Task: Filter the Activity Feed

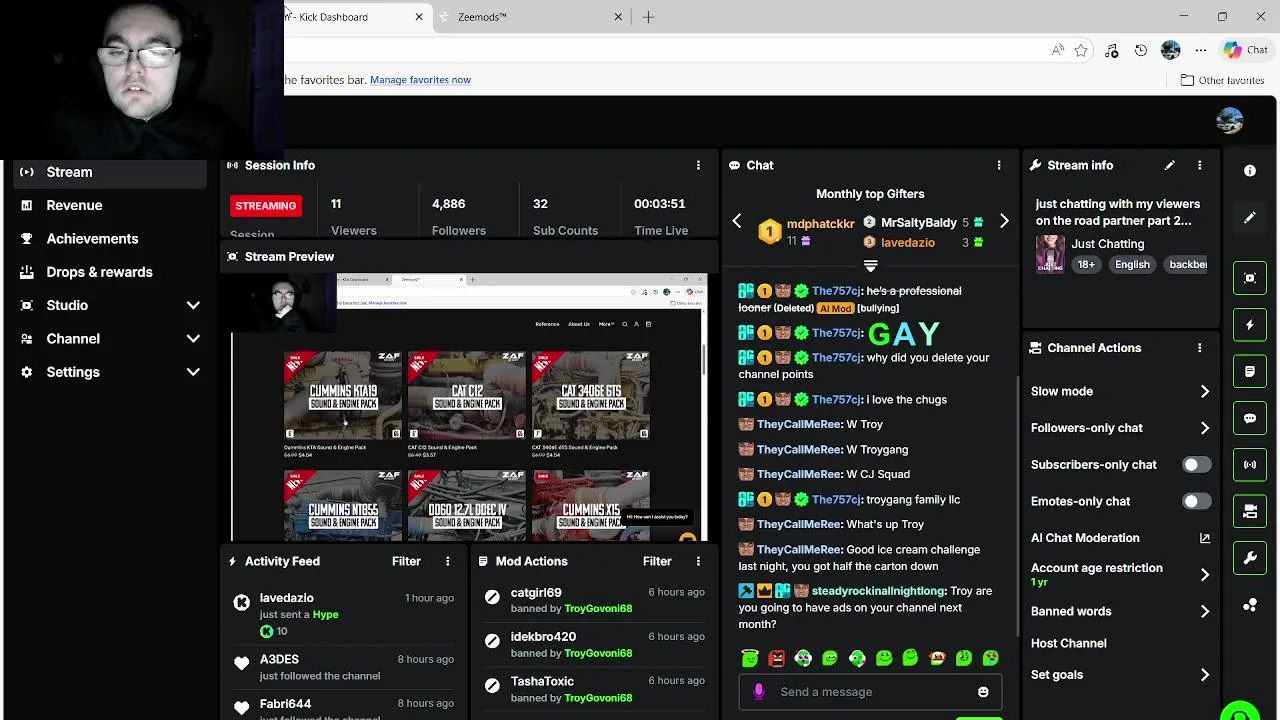Action: 406,561
